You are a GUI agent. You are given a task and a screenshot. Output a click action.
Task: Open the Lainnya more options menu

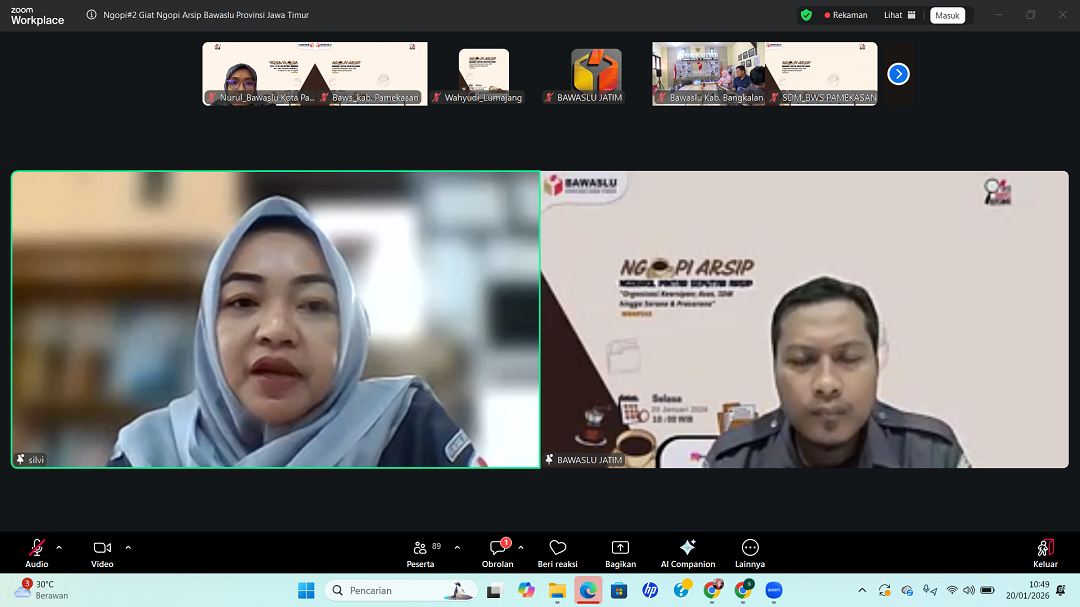coord(750,553)
